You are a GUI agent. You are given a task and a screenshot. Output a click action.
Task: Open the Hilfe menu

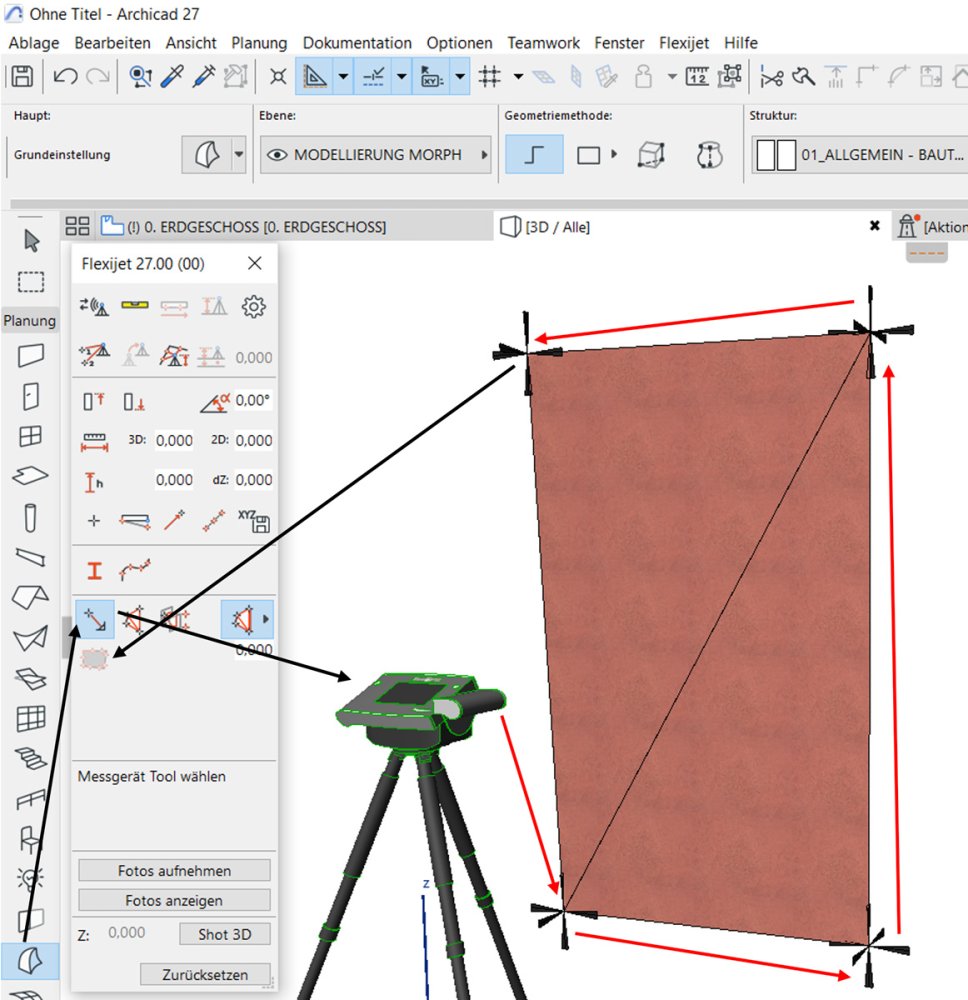click(740, 43)
